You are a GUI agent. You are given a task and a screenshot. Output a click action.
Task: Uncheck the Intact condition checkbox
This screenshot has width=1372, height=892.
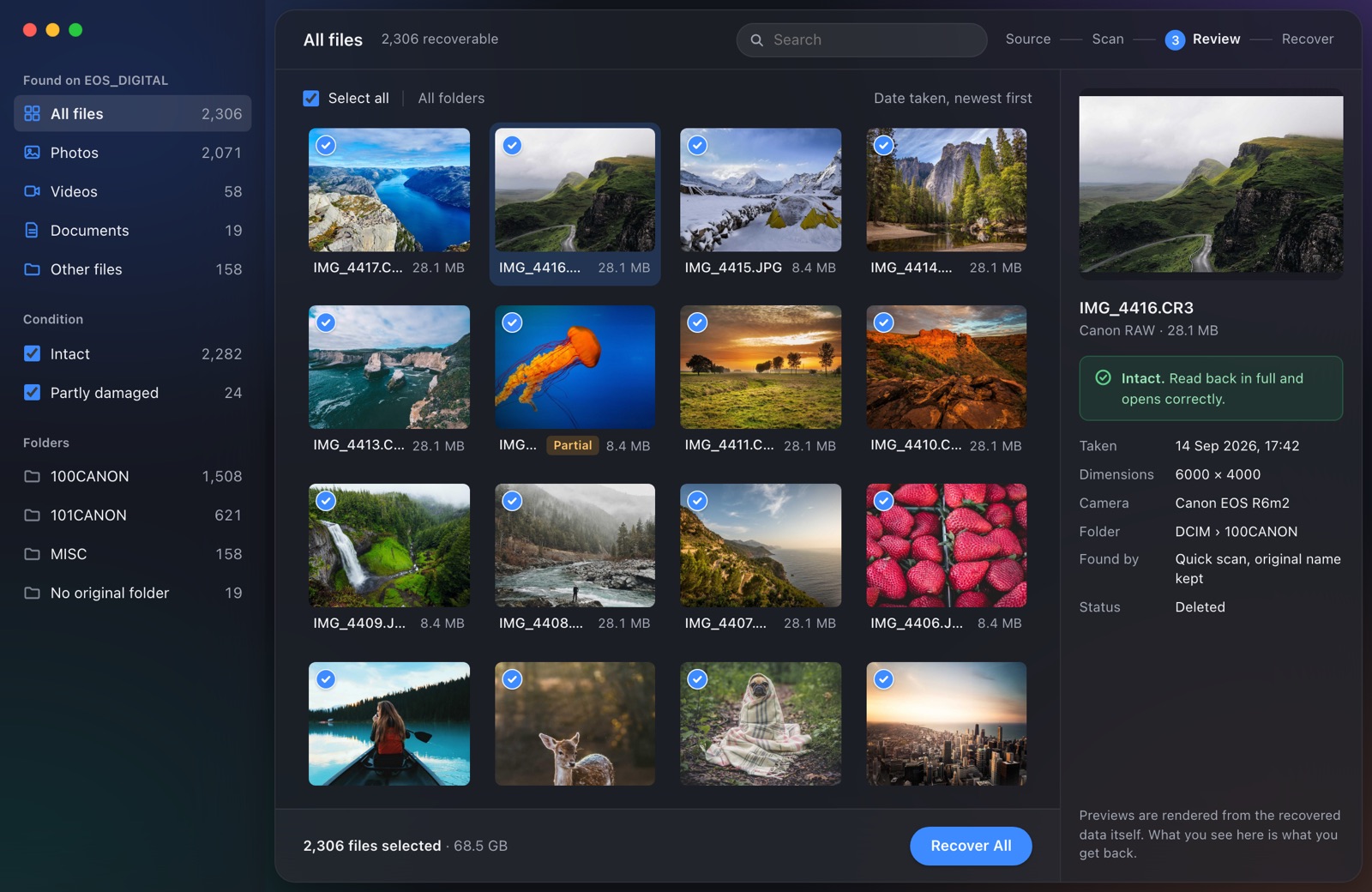coord(32,353)
